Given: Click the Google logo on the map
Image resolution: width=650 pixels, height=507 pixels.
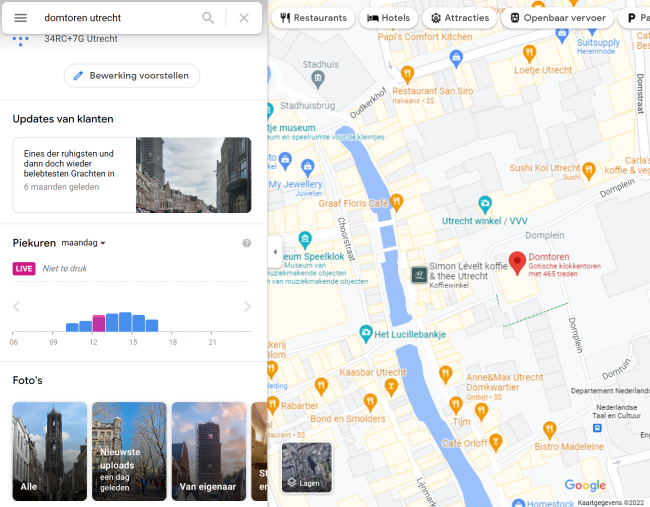Looking at the screenshot, I should point(585,485).
